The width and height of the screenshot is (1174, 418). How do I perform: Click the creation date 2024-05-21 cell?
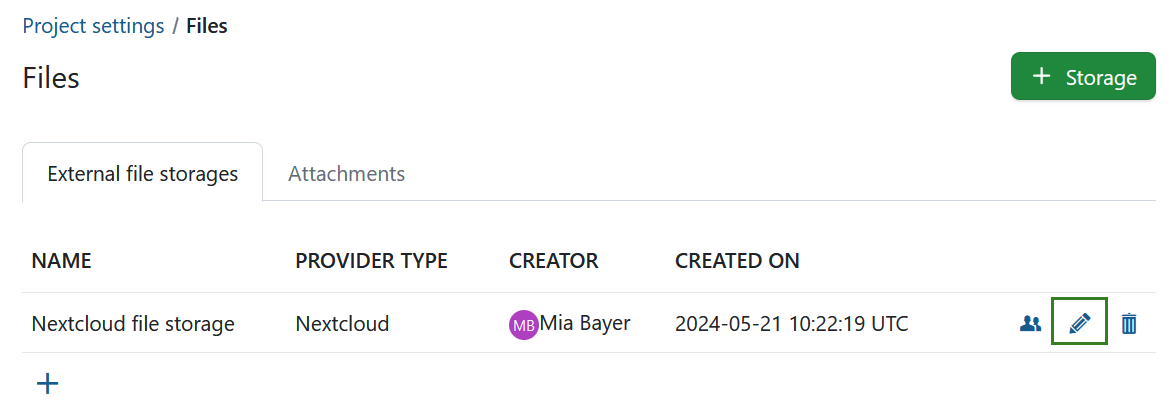(x=791, y=324)
